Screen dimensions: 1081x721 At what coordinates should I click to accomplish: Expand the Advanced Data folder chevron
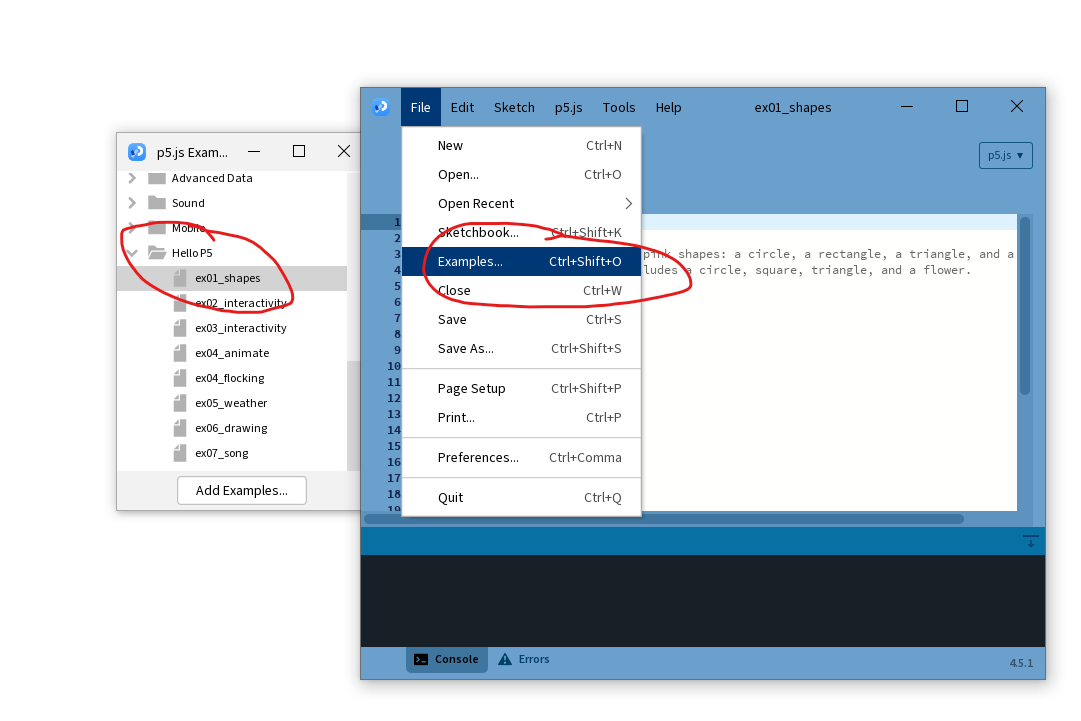132,178
